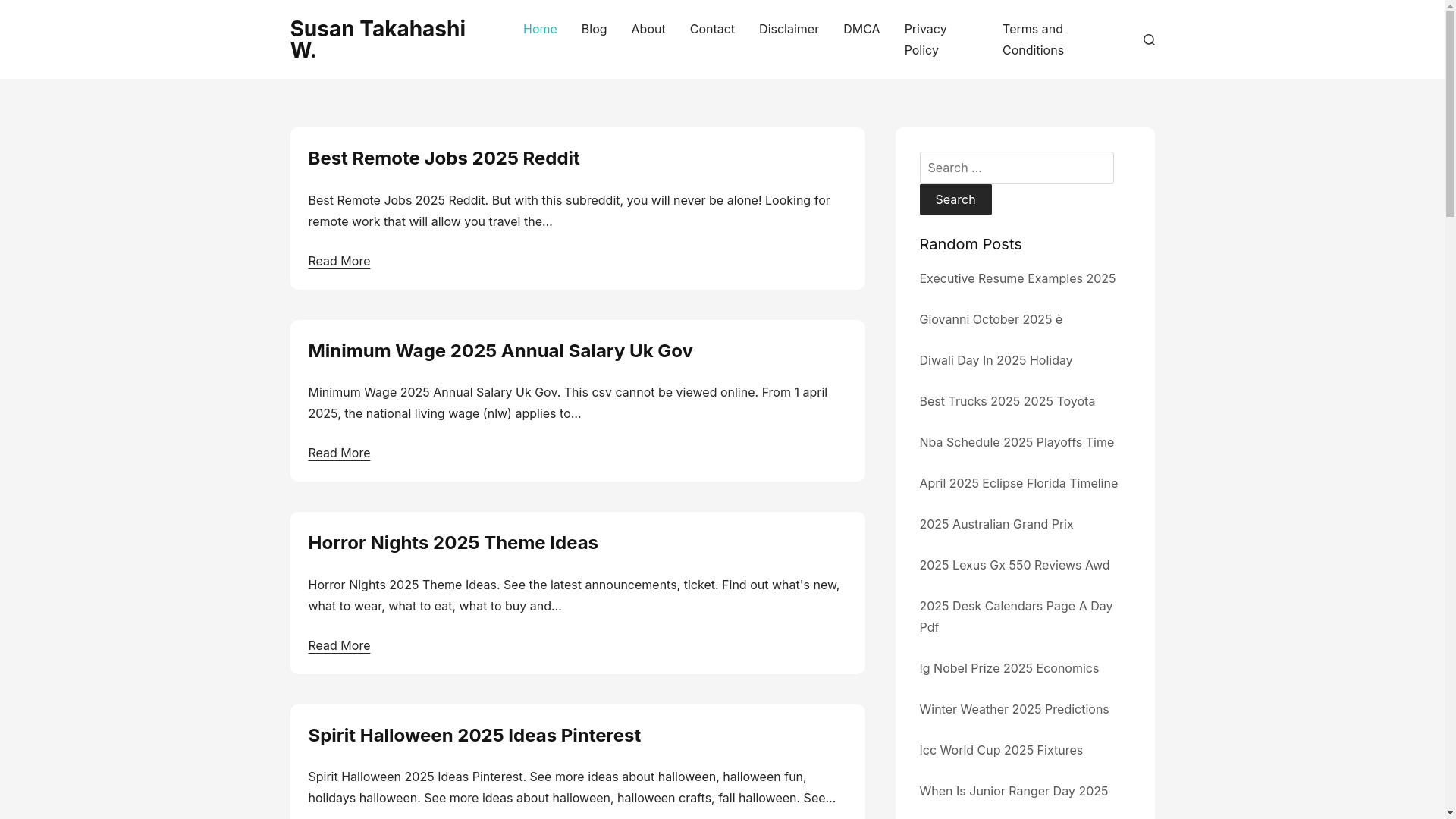Open the Privacy Policy page

click(x=925, y=39)
